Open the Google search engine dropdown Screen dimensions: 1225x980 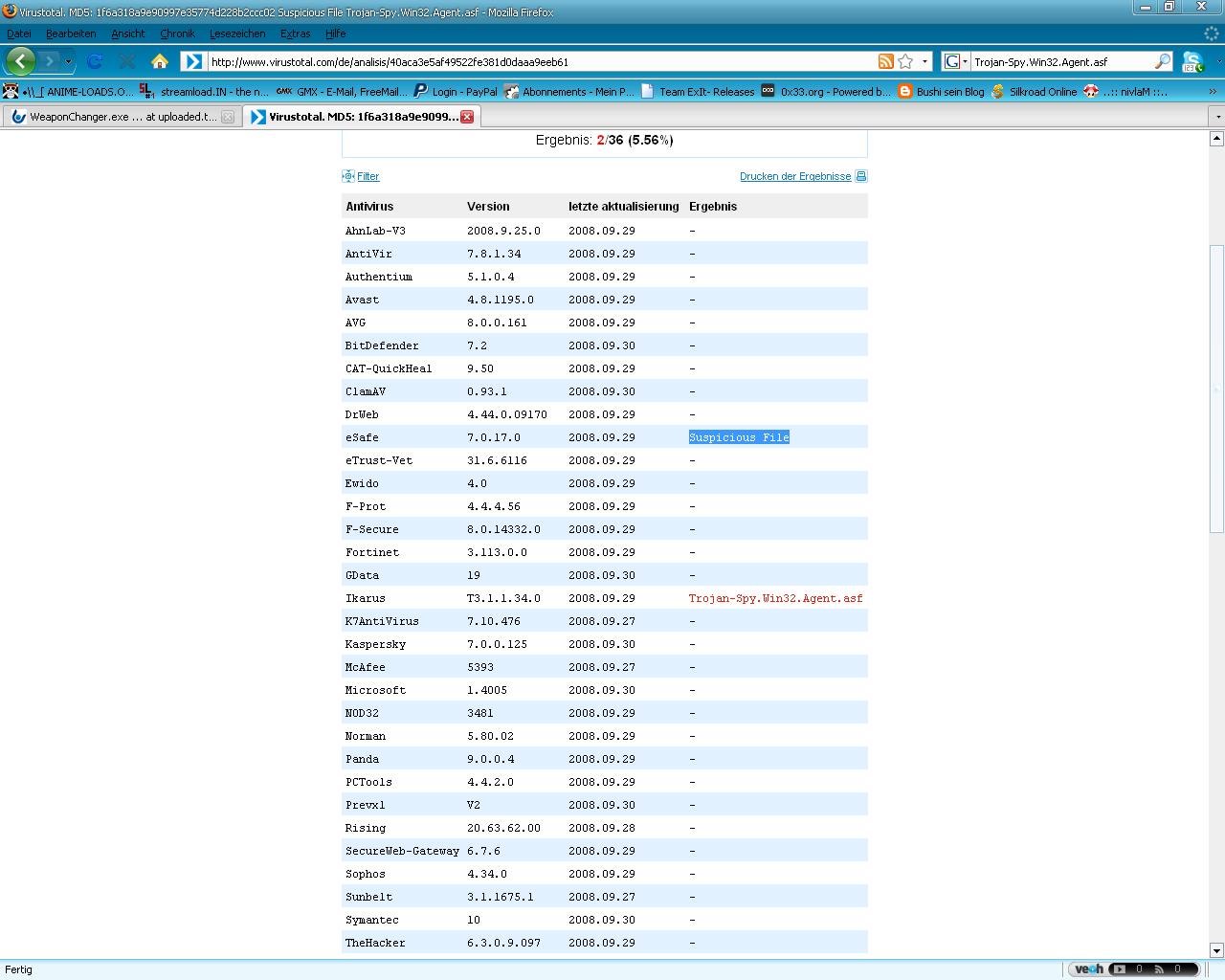point(955,61)
